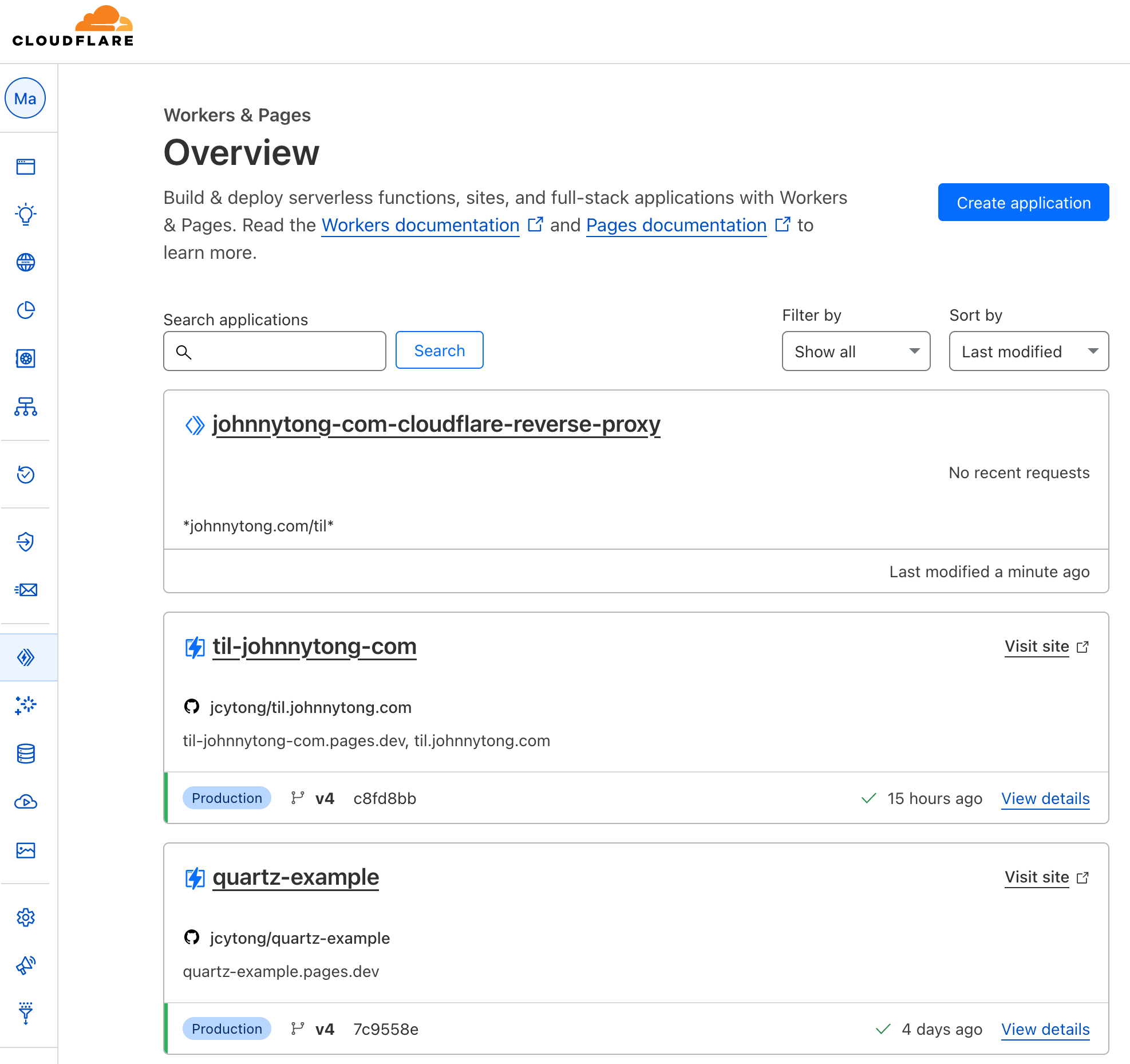Viewport: 1130px width, 1064px height.
Task: Open Domain Registration globe icon
Action: 26,262
